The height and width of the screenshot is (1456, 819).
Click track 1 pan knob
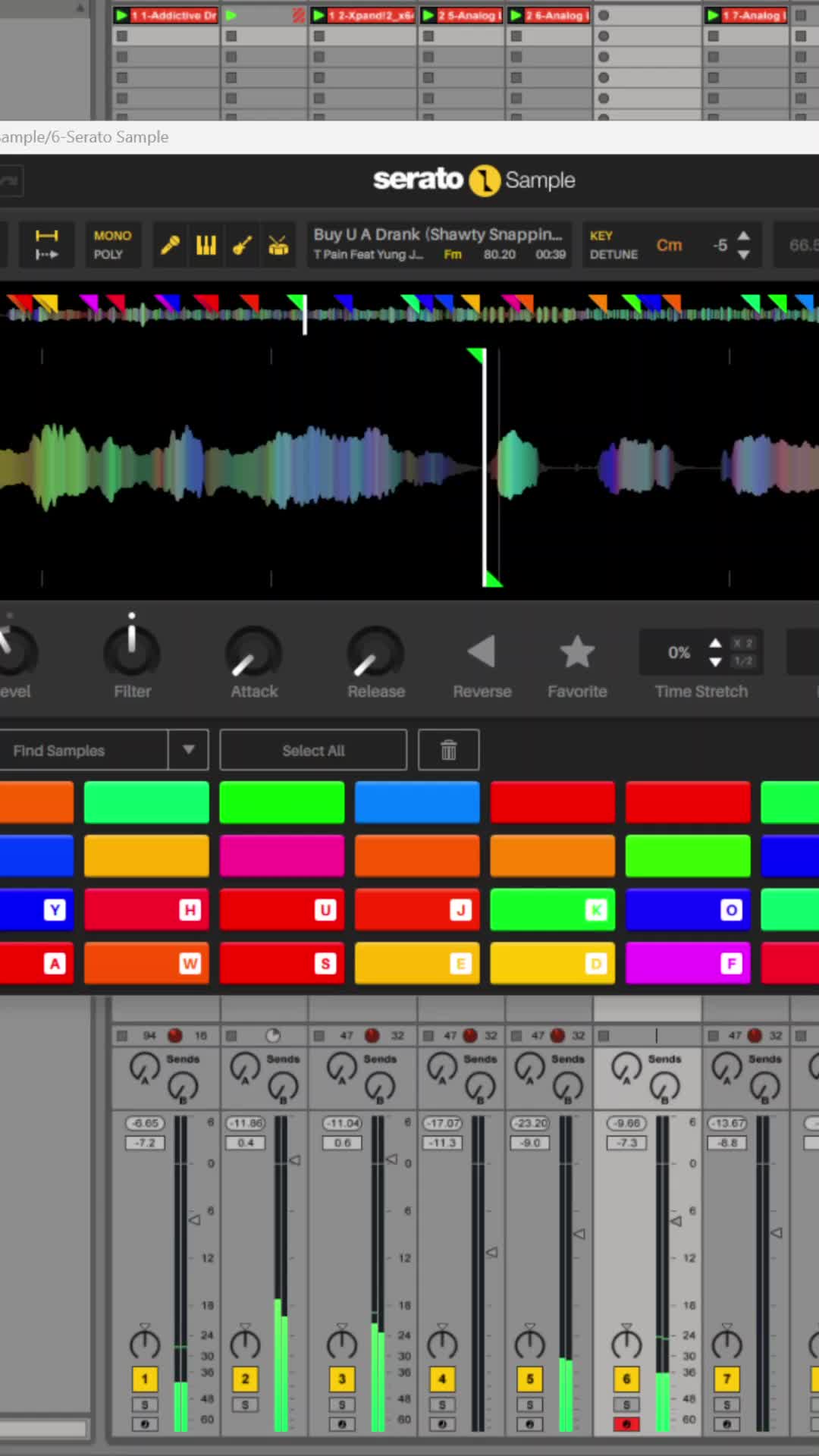(145, 1344)
